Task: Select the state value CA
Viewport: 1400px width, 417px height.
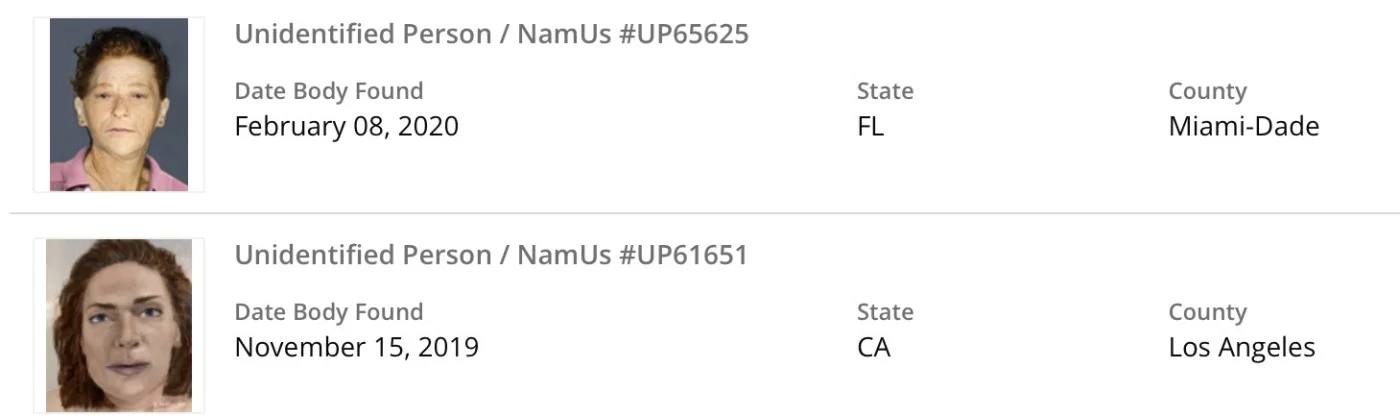Action: (x=873, y=348)
